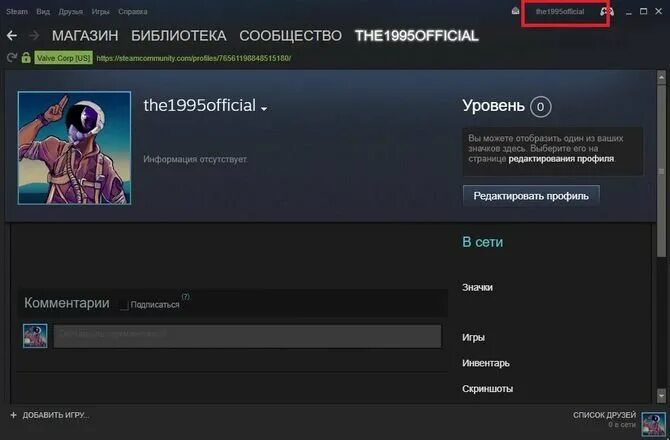Open Big Picture mode controller icon
Image resolution: width=670 pixels, height=440 pixels.
click(x=607, y=12)
